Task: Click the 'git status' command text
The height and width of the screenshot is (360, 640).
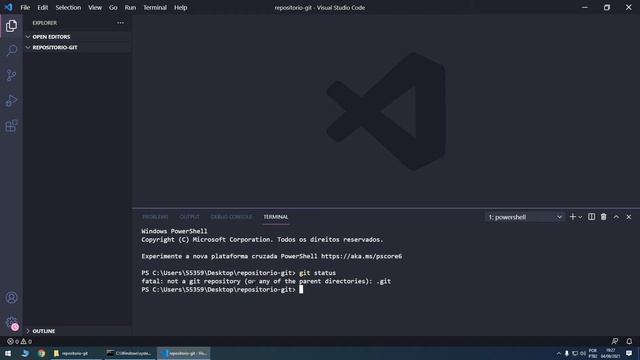Action: coord(317,273)
